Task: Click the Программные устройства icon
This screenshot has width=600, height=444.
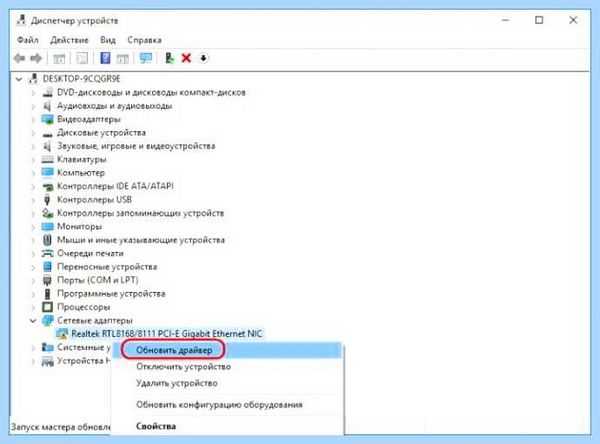Action: (x=47, y=294)
